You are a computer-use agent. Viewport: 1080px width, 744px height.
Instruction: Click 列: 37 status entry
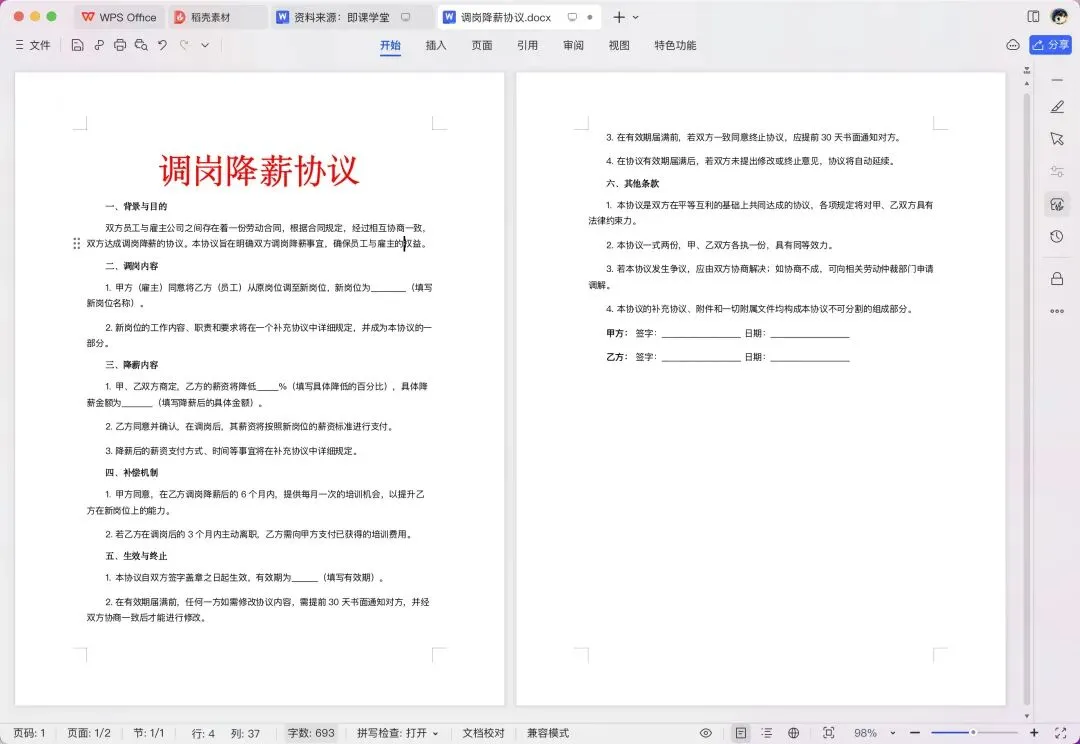tap(245, 733)
